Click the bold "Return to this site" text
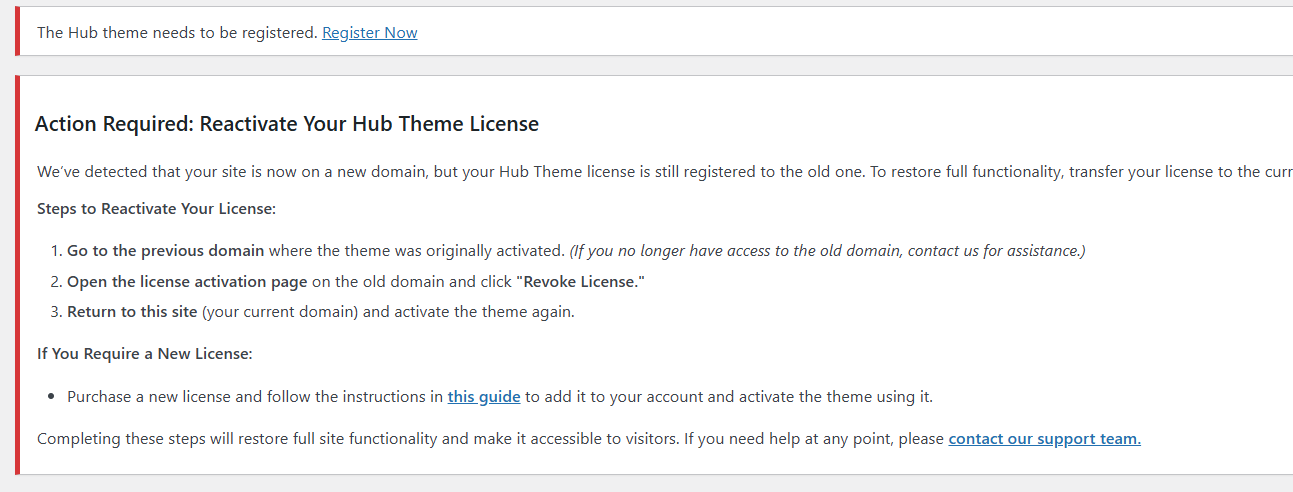1293x492 pixels. pos(132,312)
